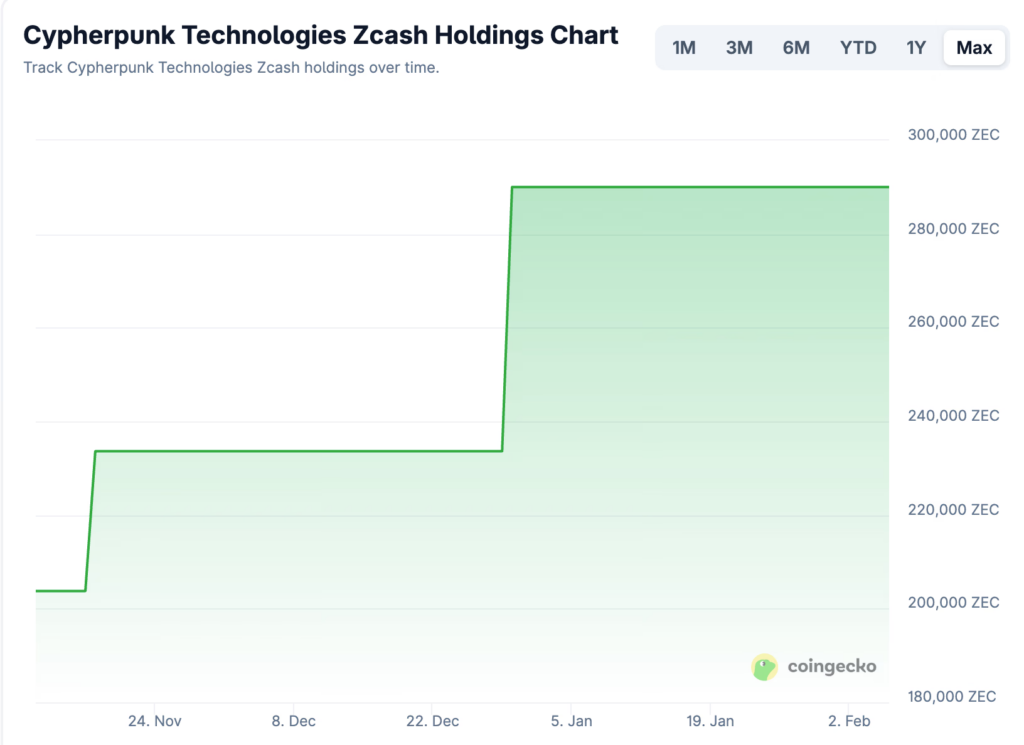Screen dimensions: 1024x745
Task: Select the 6M time range
Action: [796, 47]
